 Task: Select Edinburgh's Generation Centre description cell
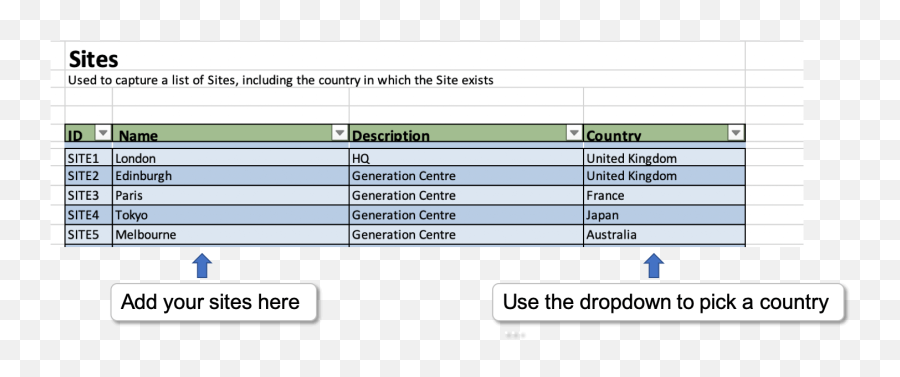[x=466, y=176]
